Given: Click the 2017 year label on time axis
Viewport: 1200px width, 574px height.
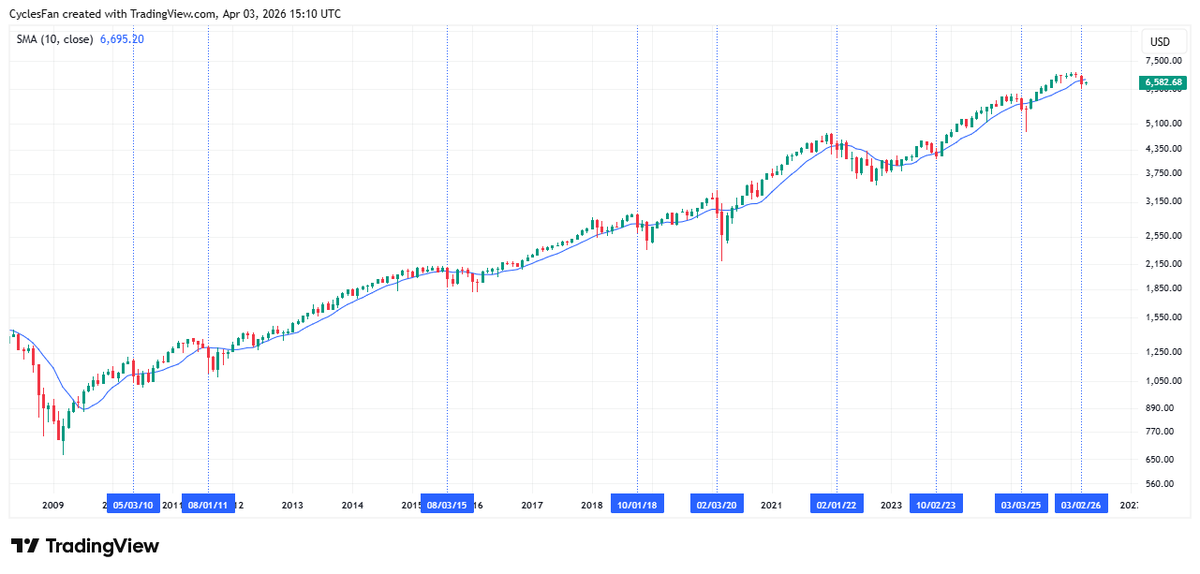Looking at the screenshot, I should pyautogui.click(x=531, y=506).
